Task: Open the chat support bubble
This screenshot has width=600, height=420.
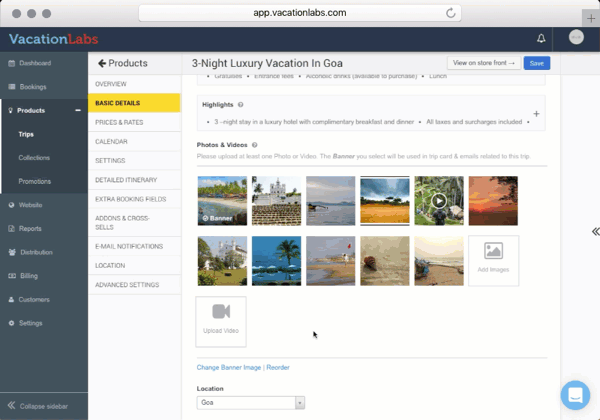Action: [x=576, y=396]
